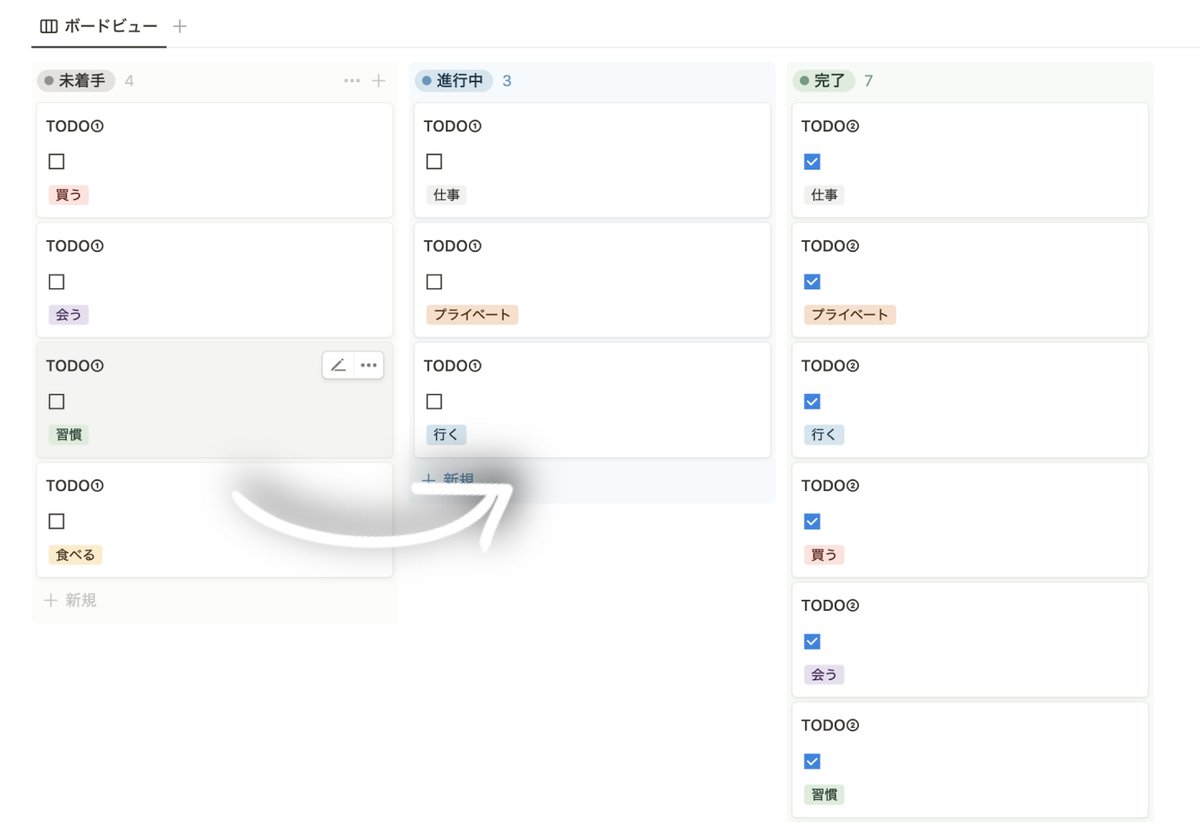1200x822 pixels.
Task: Open the TODO① title on the 未着手 習慣 card
Action: [75, 366]
